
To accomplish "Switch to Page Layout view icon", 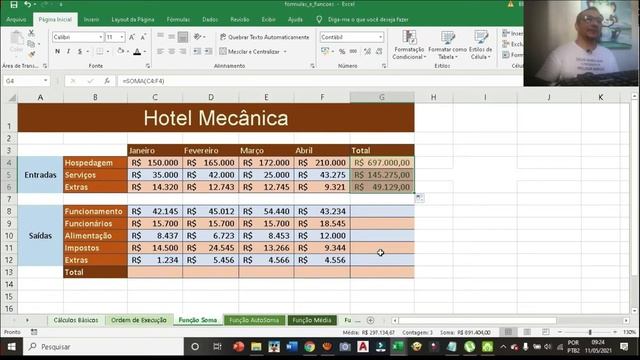I will [x=527, y=332].
